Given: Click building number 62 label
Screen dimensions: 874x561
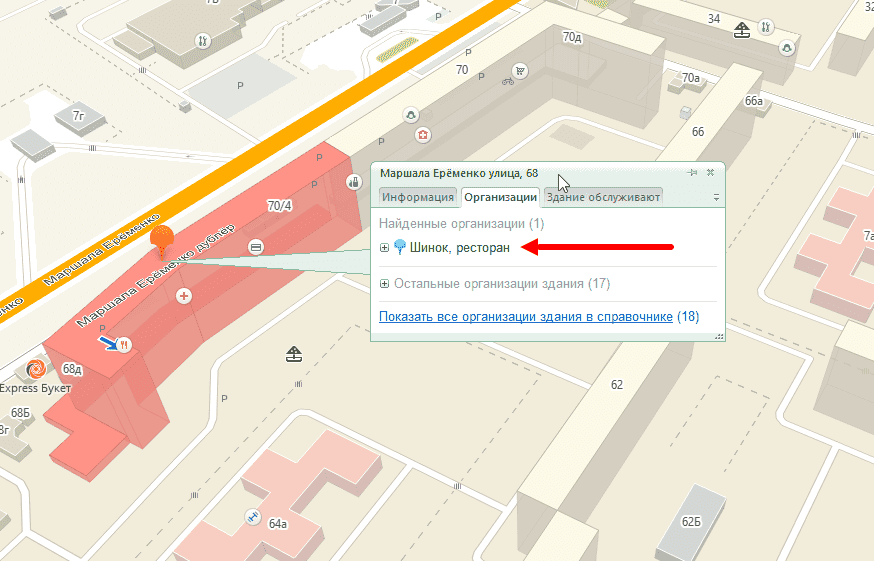Looking at the screenshot, I should (616, 385).
